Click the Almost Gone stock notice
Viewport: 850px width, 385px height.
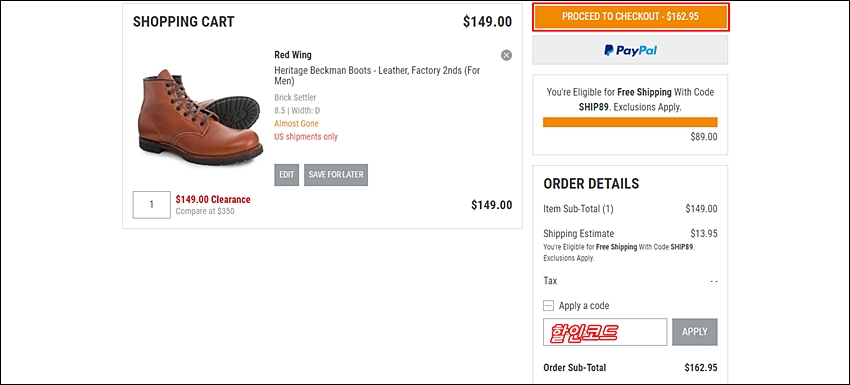coord(297,124)
